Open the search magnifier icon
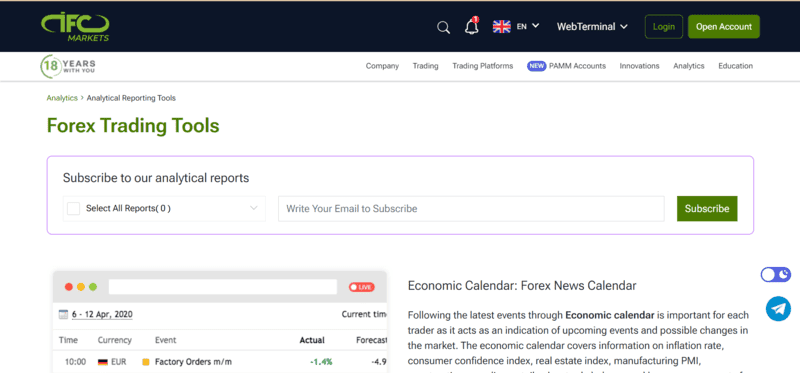This screenshot has height=373, width=800. coord(443,27)
